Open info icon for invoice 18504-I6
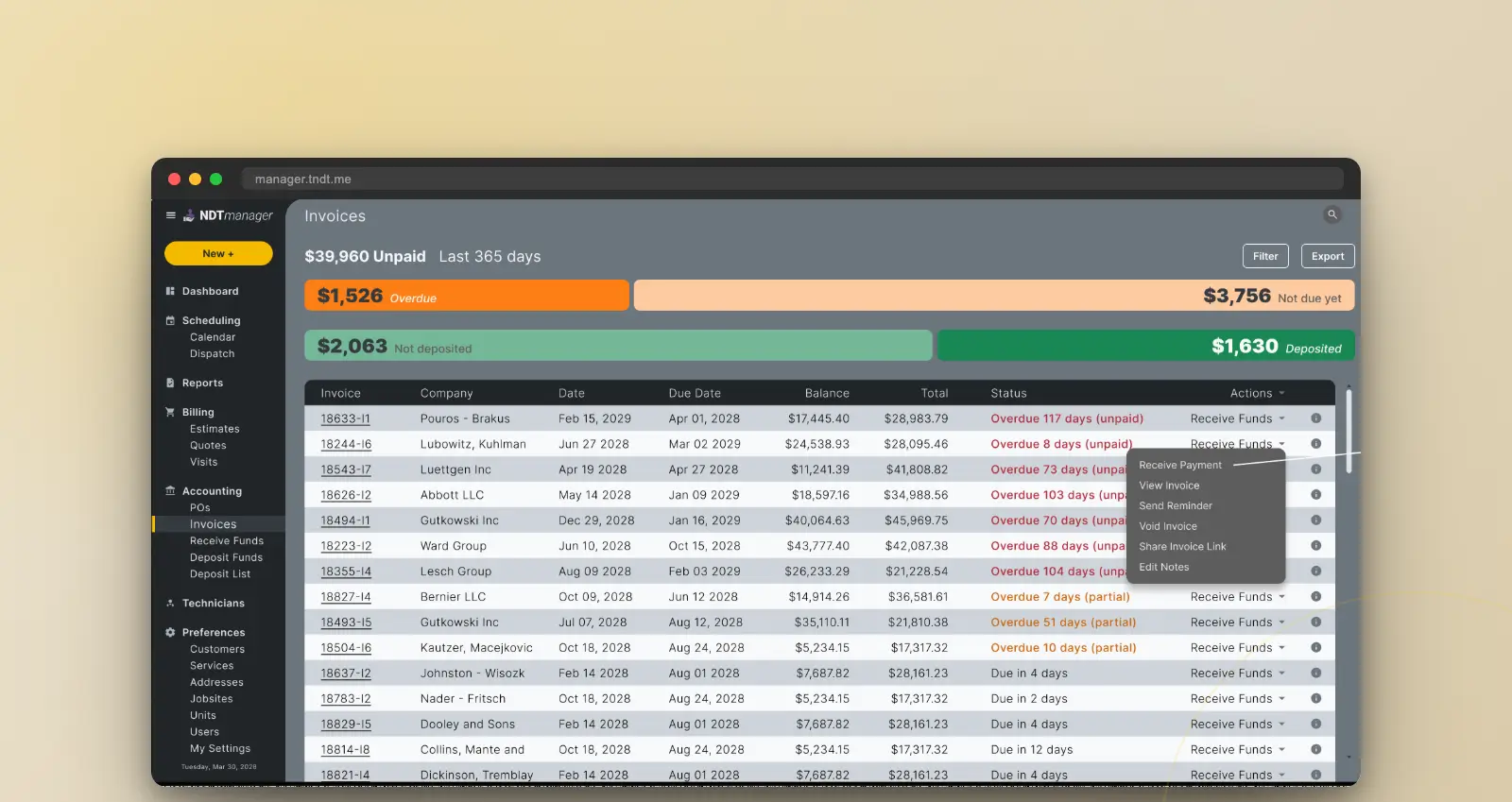The width and height of the screenshot is (1512, 802). coord(1315,647)
